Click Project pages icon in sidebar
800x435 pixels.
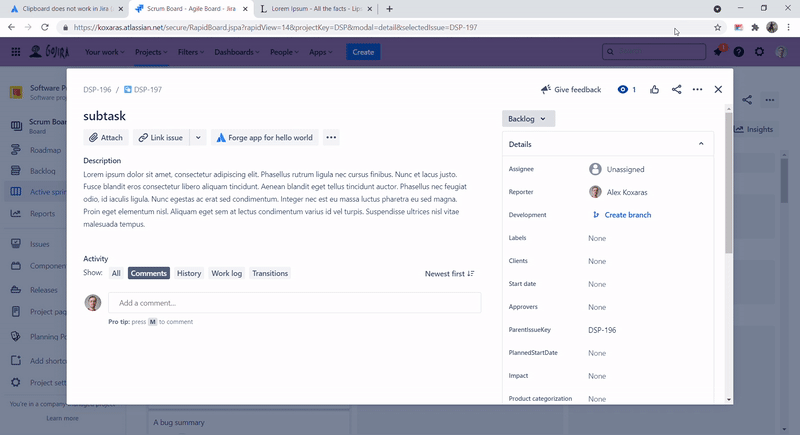tap(16, 312)
